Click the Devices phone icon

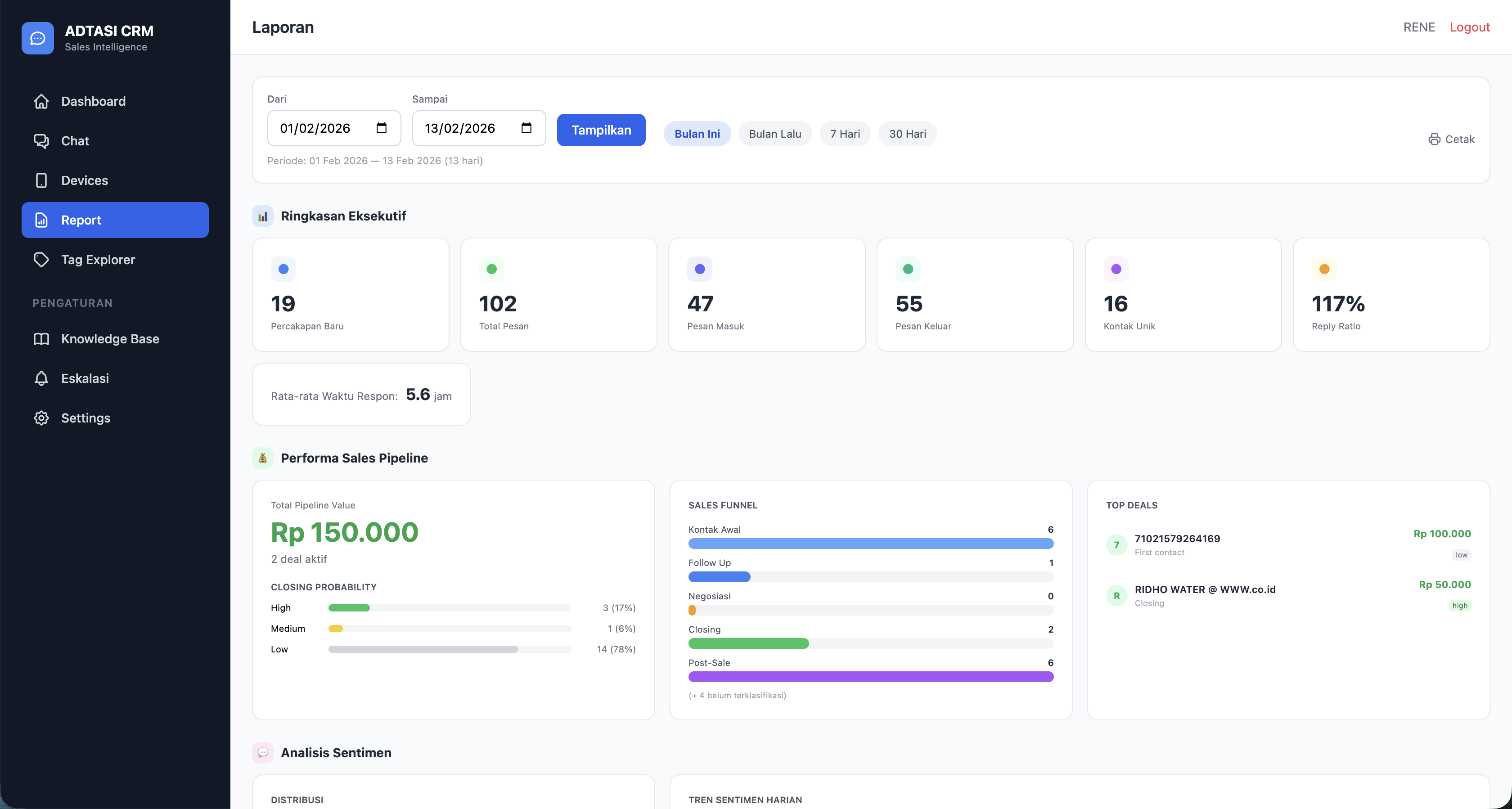pos(41,180)
